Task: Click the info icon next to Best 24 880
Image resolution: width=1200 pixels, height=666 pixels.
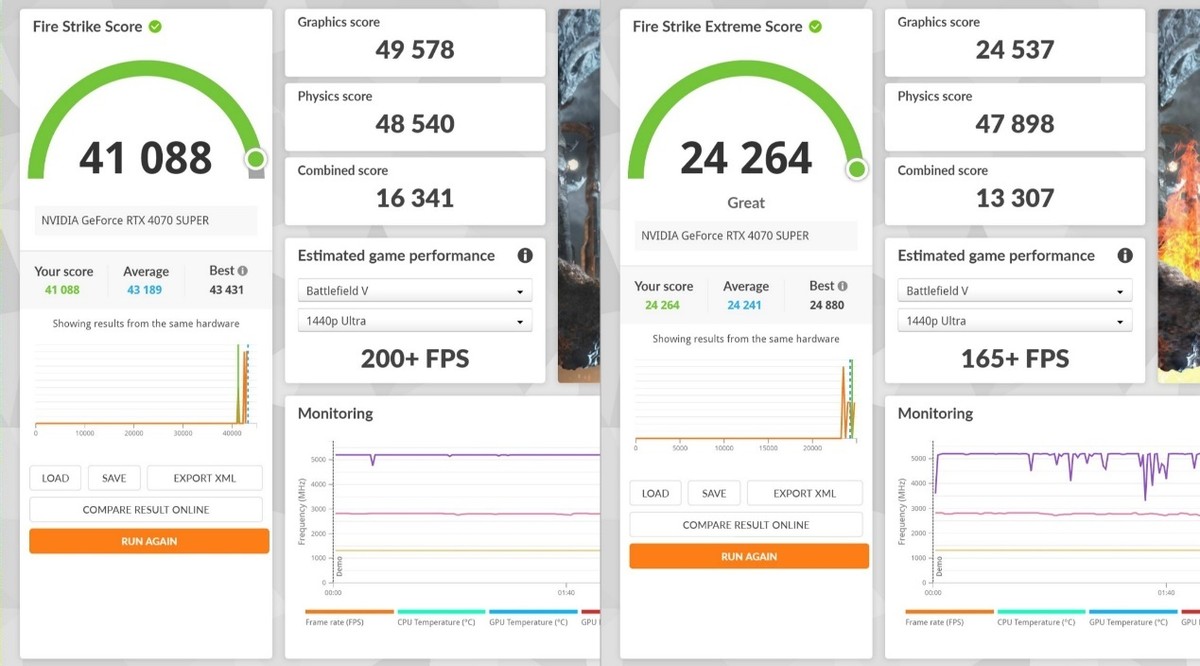Action: pos(842,286)
